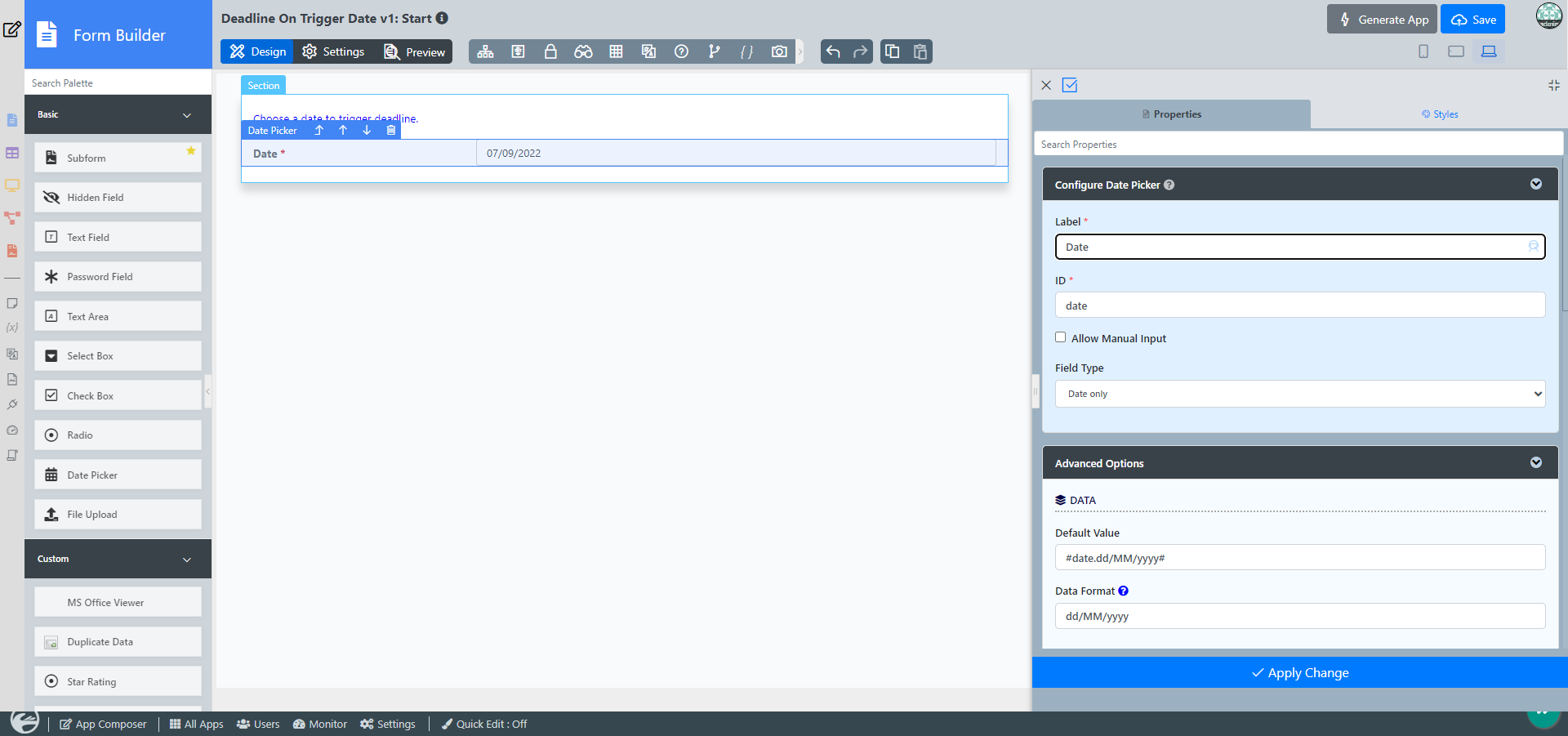Open the Preview tab
Viewport: 1568px width, 736px height.
(x=414, y=51)
